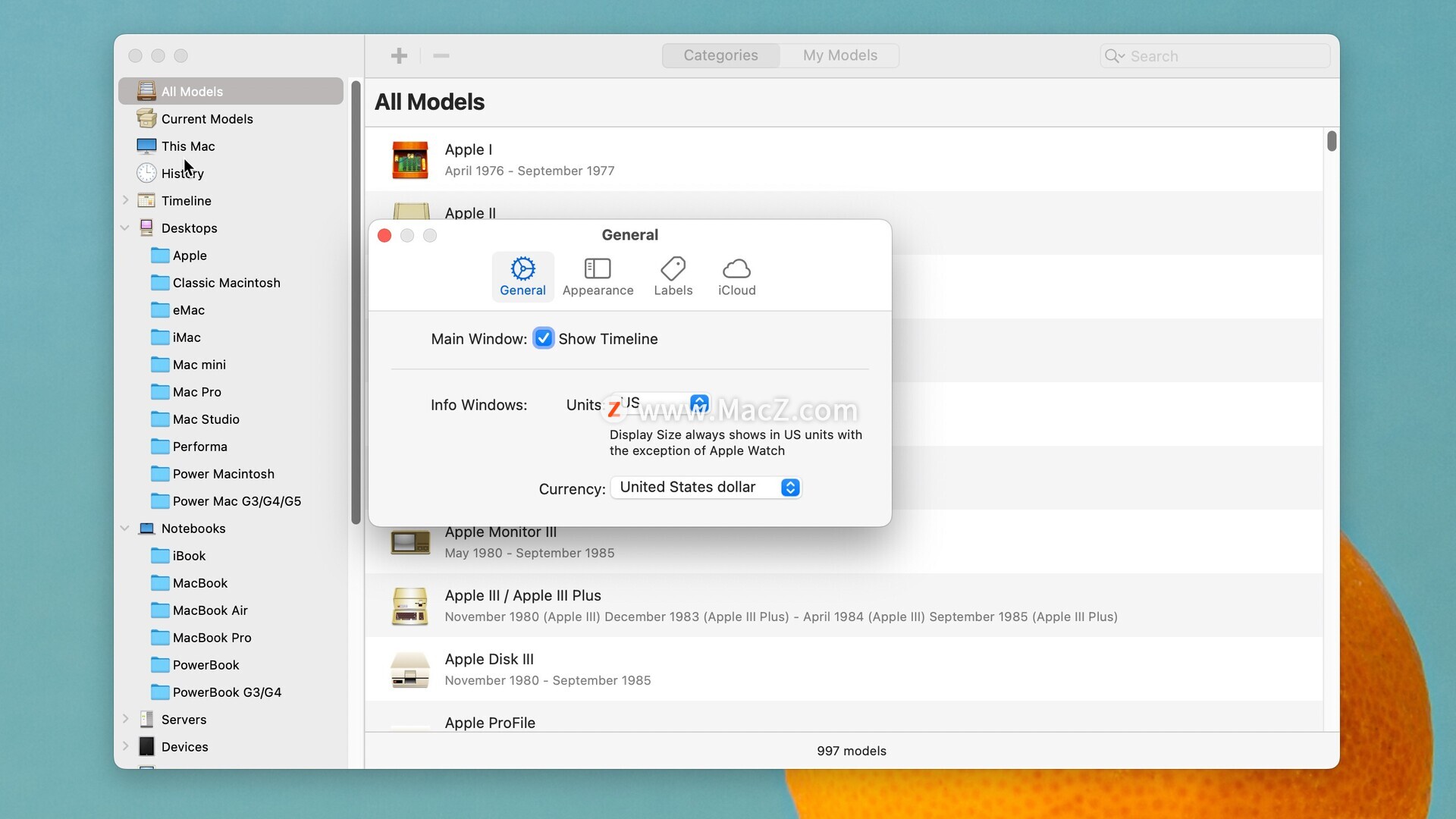The height and width of the screenshot is (819, 1456).
Task: Select the iMac folder
Action: 231,337
